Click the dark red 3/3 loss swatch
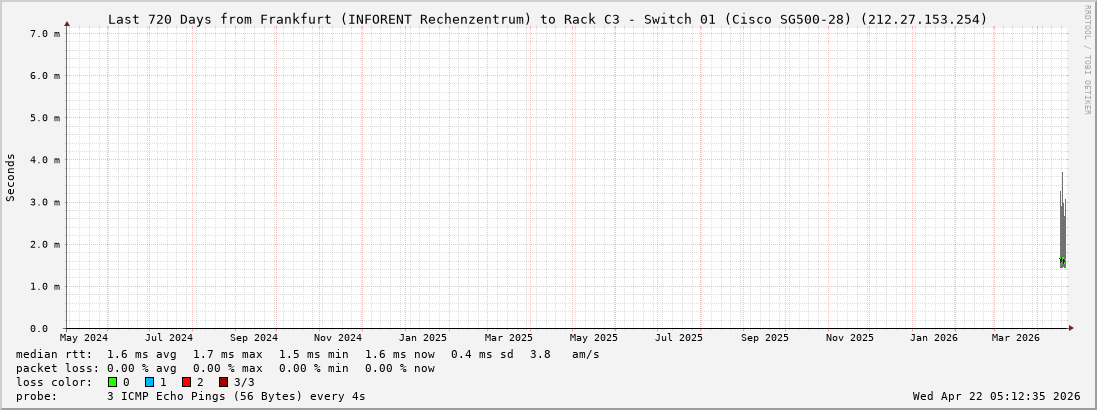The image size is (1097, 410). [223, 382]
